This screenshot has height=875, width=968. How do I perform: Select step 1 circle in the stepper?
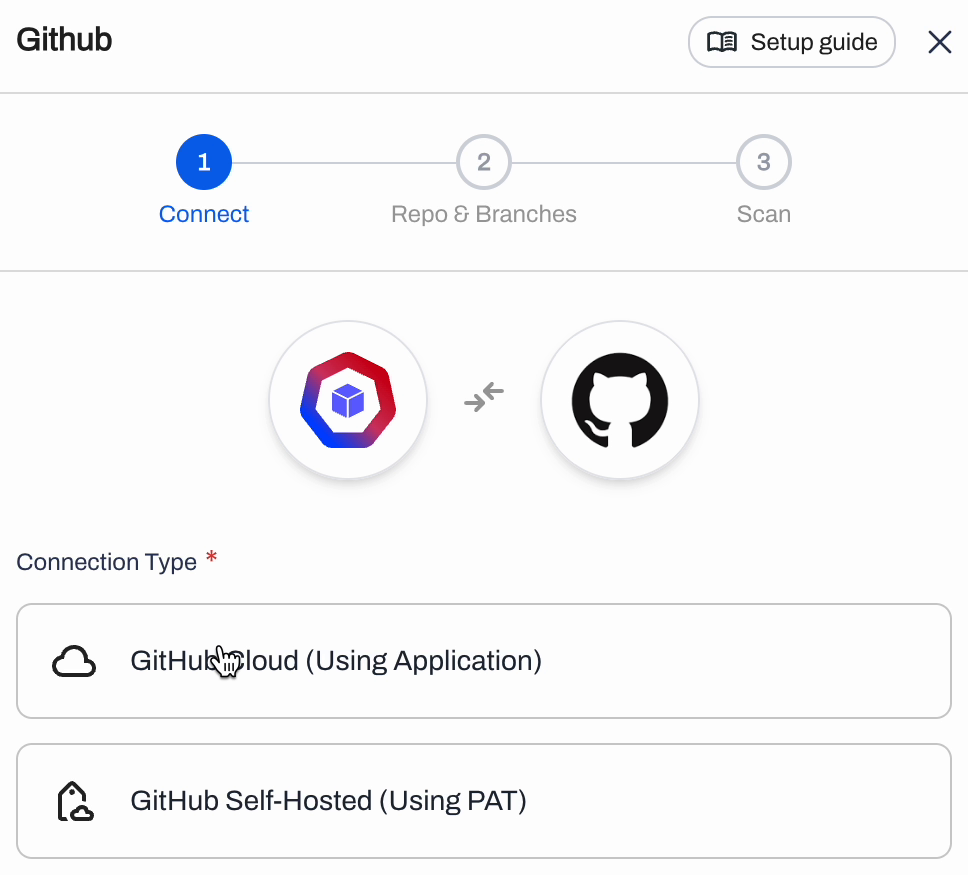(x=204, y=162)
